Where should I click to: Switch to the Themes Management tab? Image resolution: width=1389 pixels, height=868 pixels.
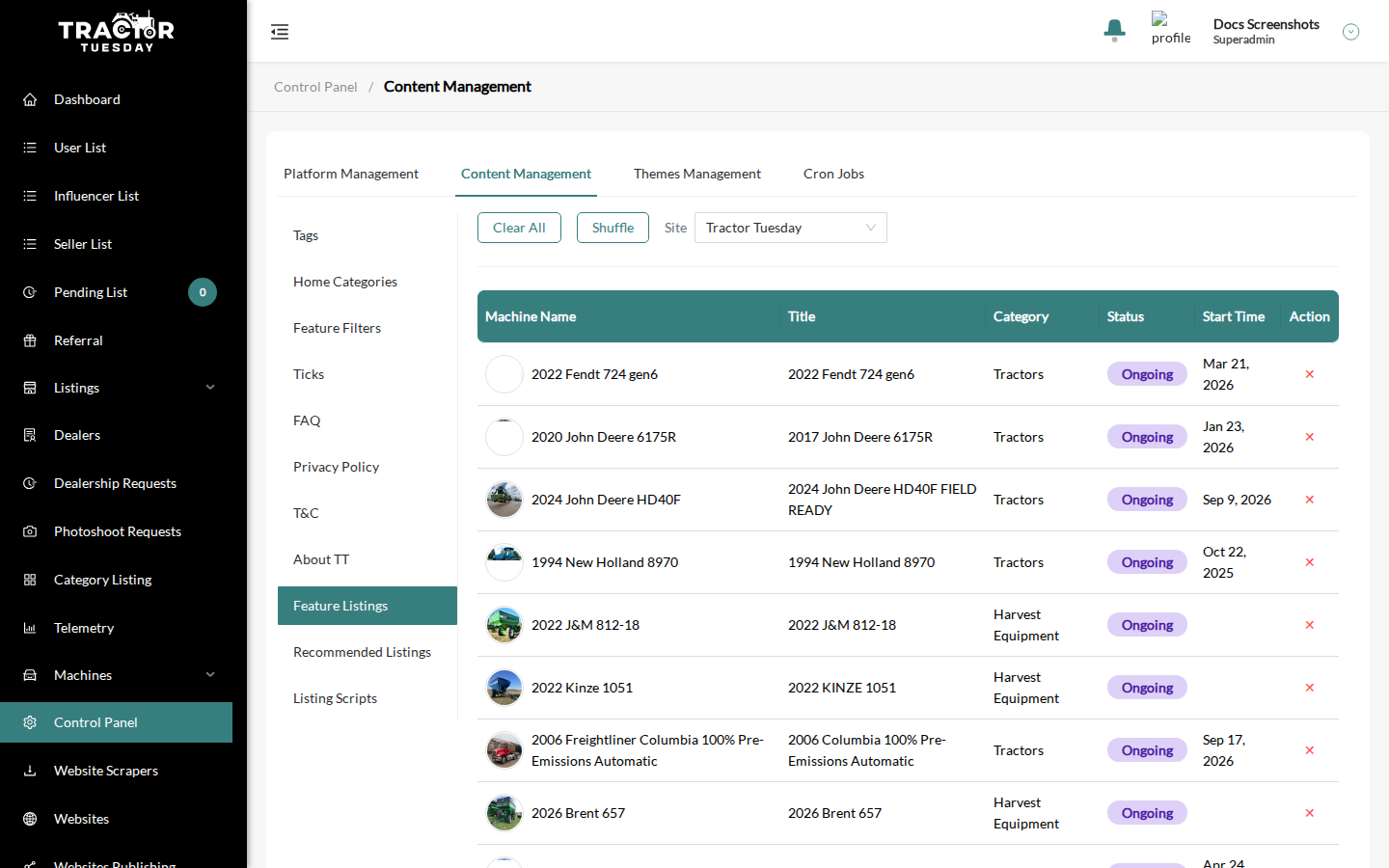[697, 174]
